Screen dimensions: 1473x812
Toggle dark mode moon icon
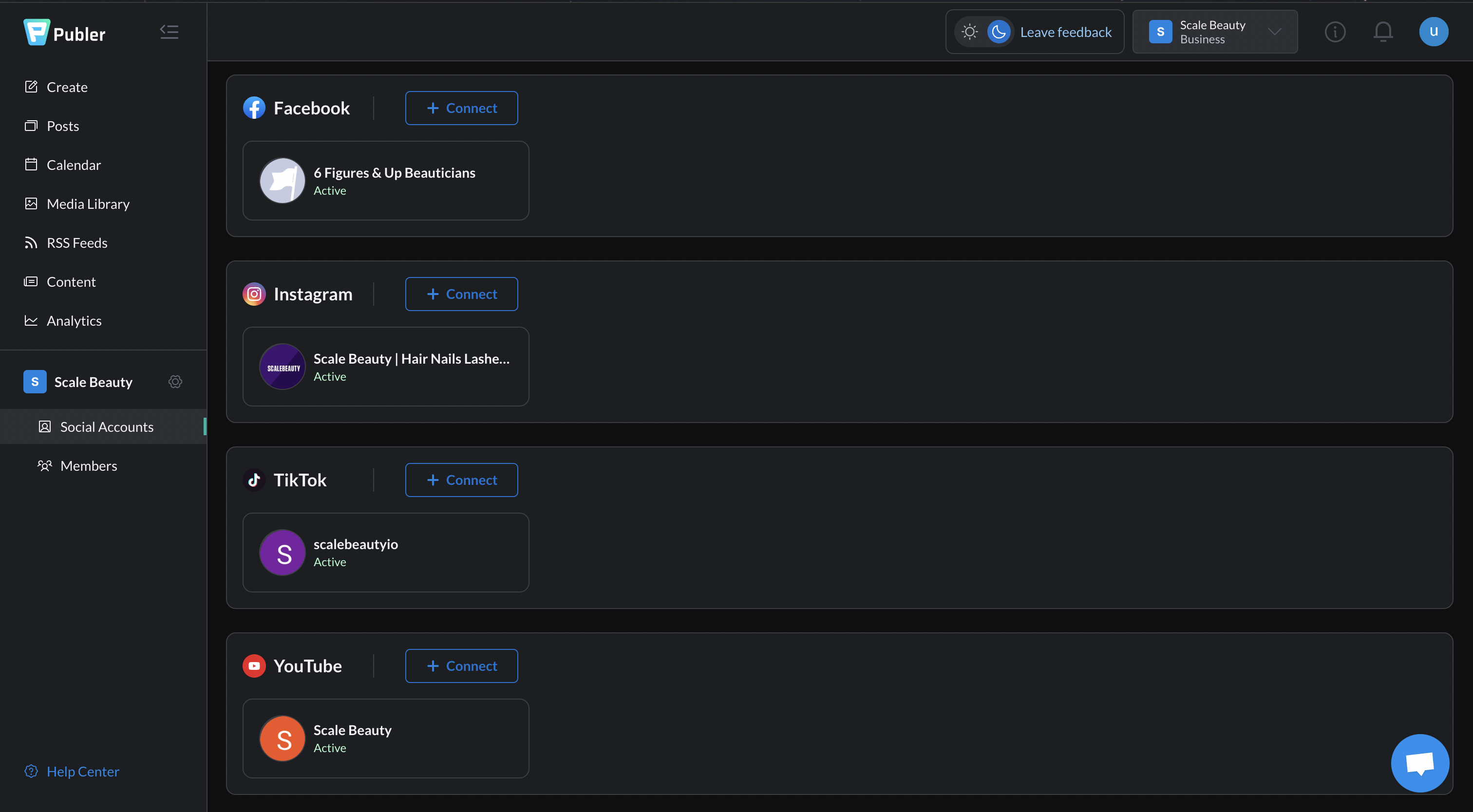coord(999,31)
